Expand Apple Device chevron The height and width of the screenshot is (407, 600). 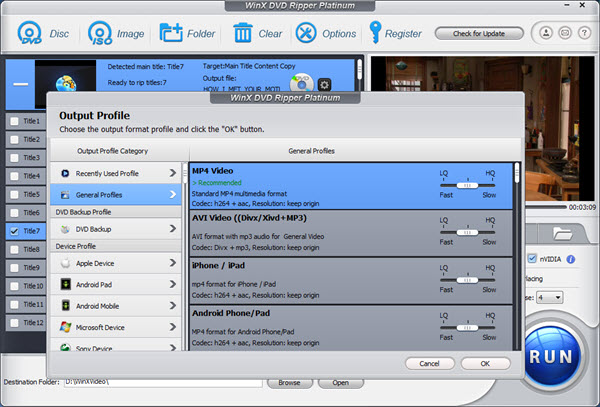coord(173,263)
